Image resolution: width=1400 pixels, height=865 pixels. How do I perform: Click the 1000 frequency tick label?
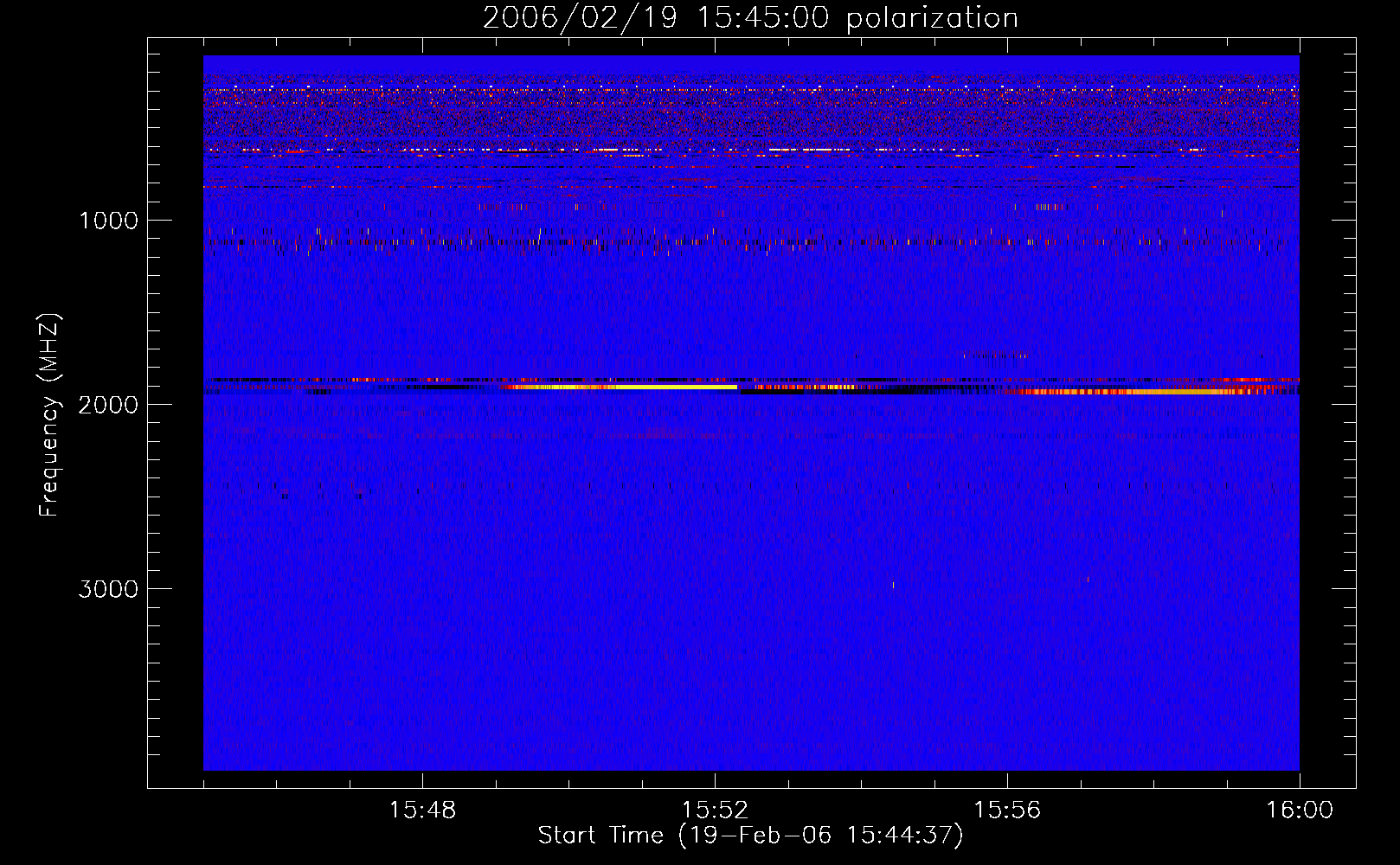point(108,221)
